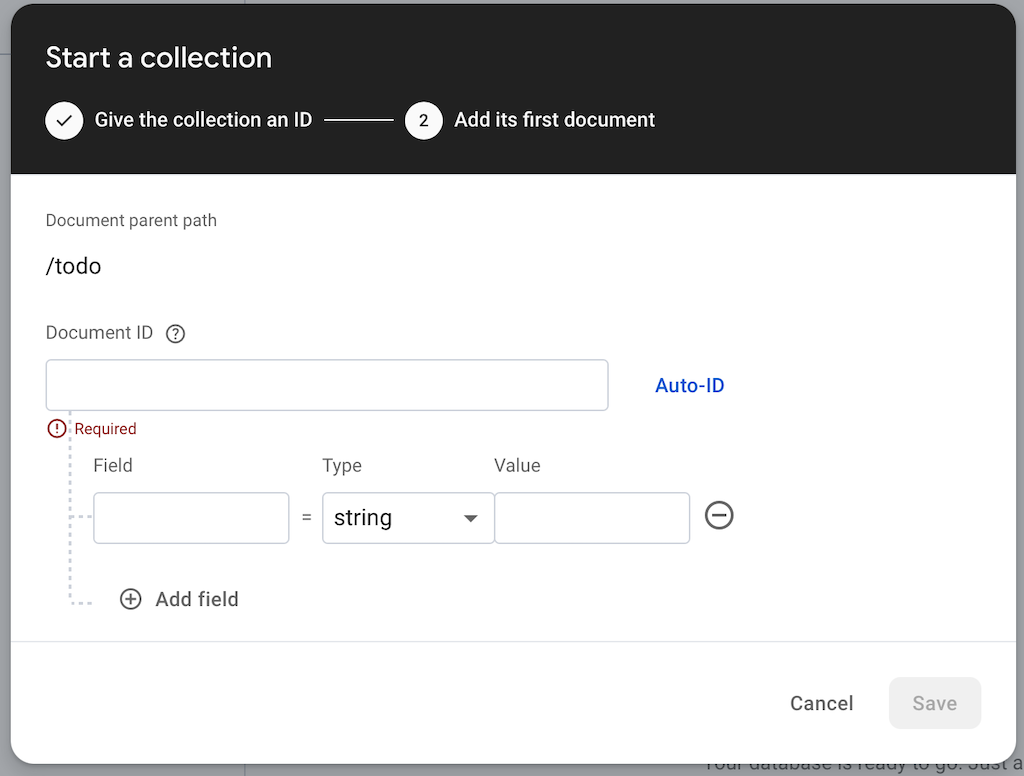The width and height of the screenshot is (1024, 776).
Task: Click the 'Type' column header
Action: (342, 465)
